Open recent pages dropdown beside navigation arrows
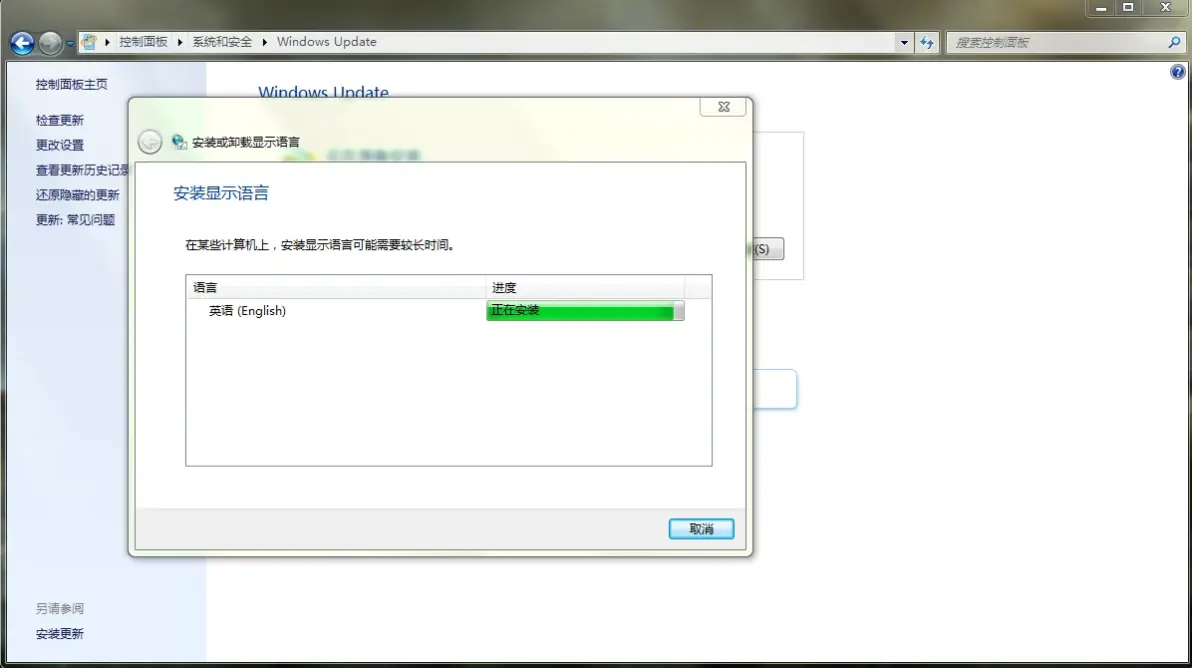 pyautogui.click(x=70, y=43)
